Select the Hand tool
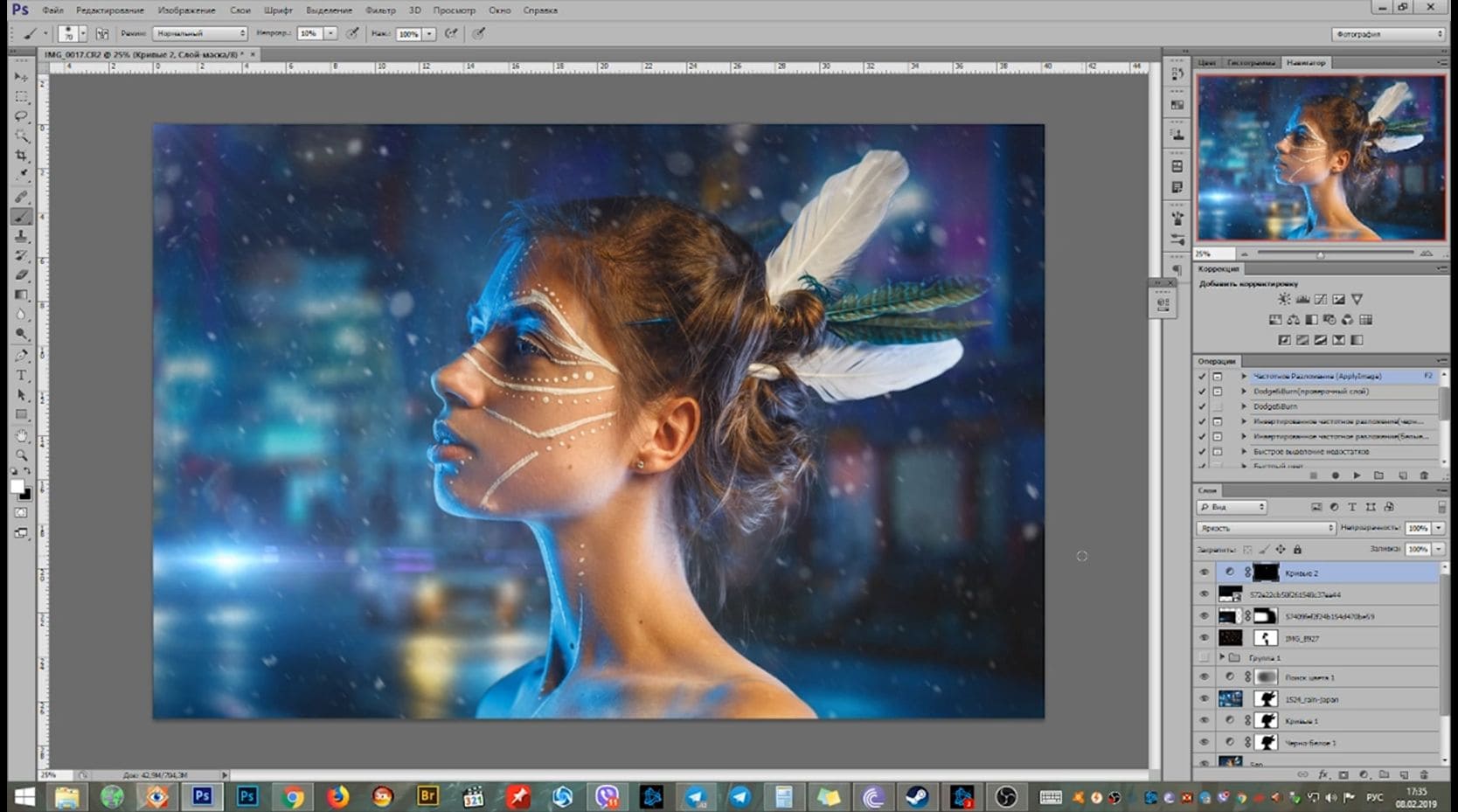1458x812 pixels. click(22, 435)
